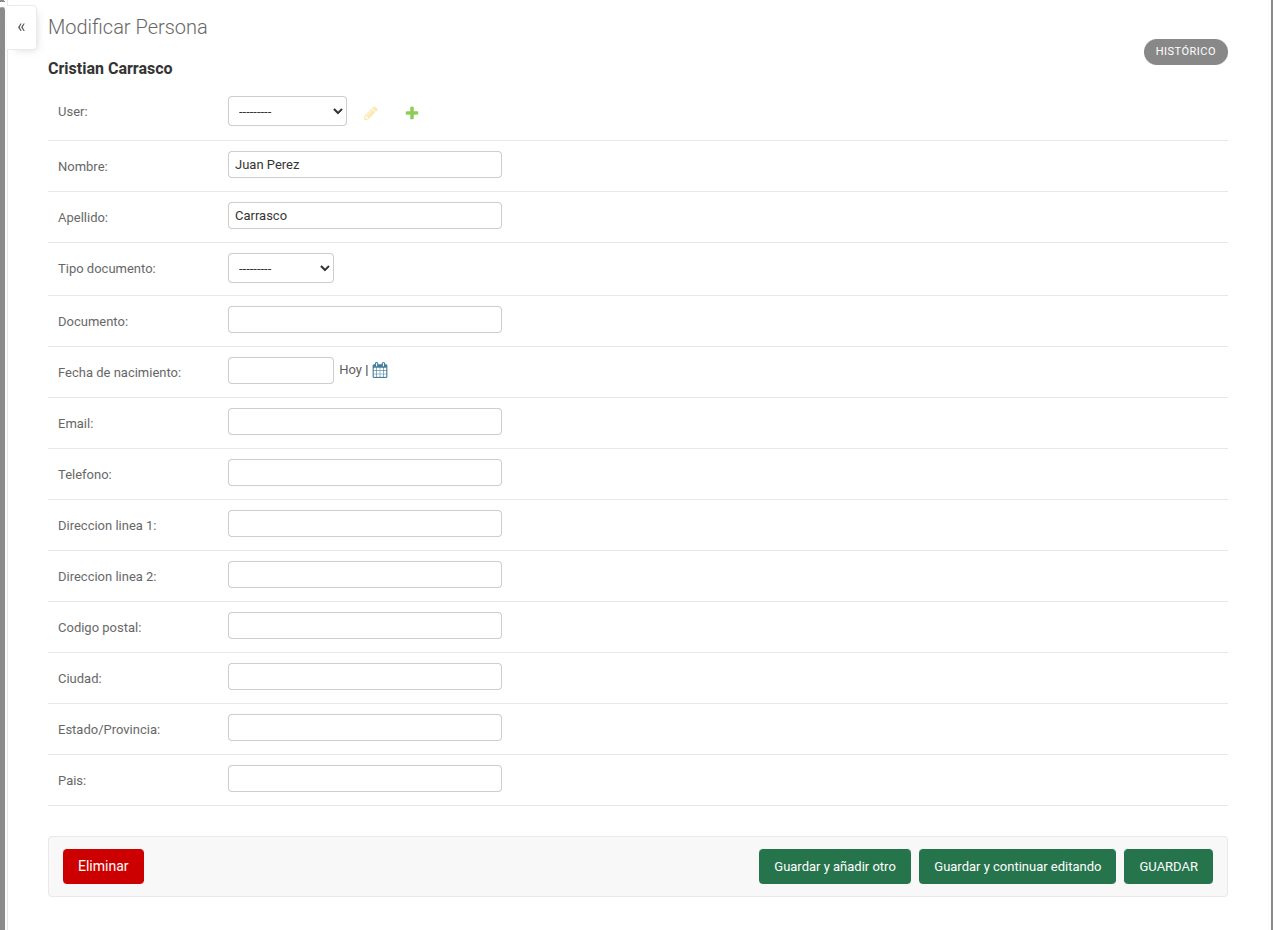Screen dimensions: 1273x930
Task: Open the calendar icon next to Fecha de nacimiento
Action: point(379,369)
